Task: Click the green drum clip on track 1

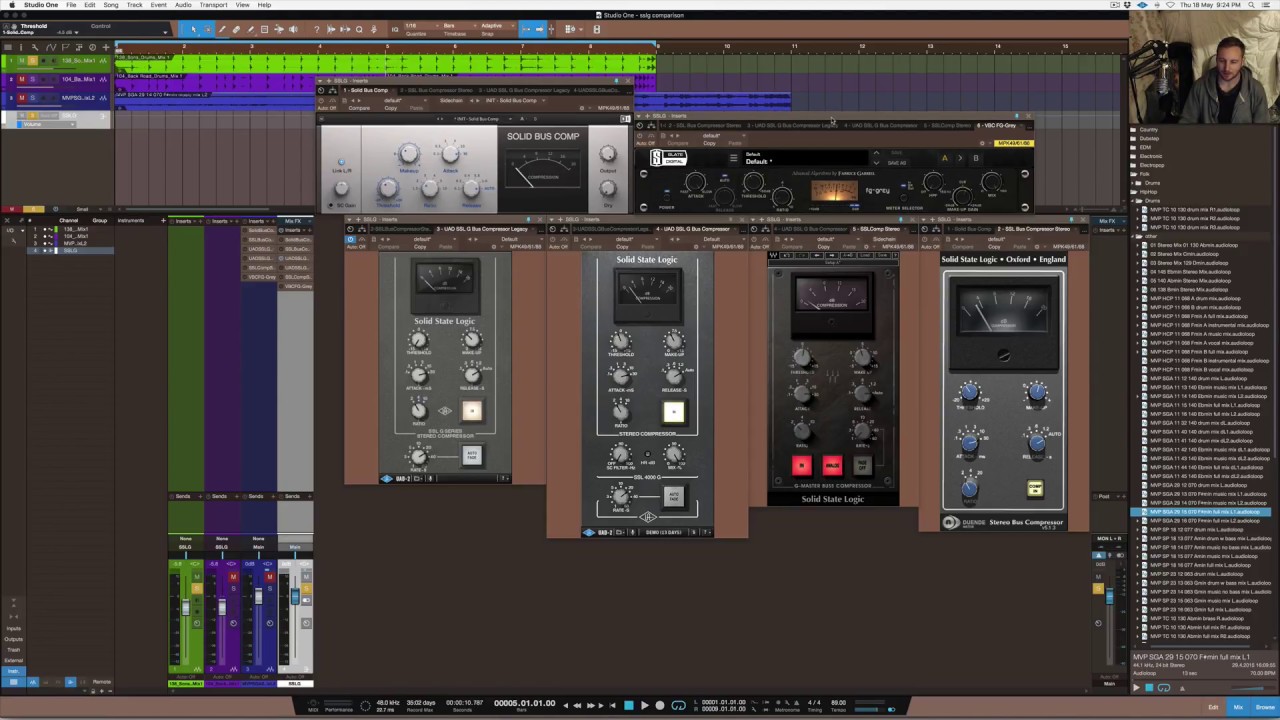Action: pos(386,62)
